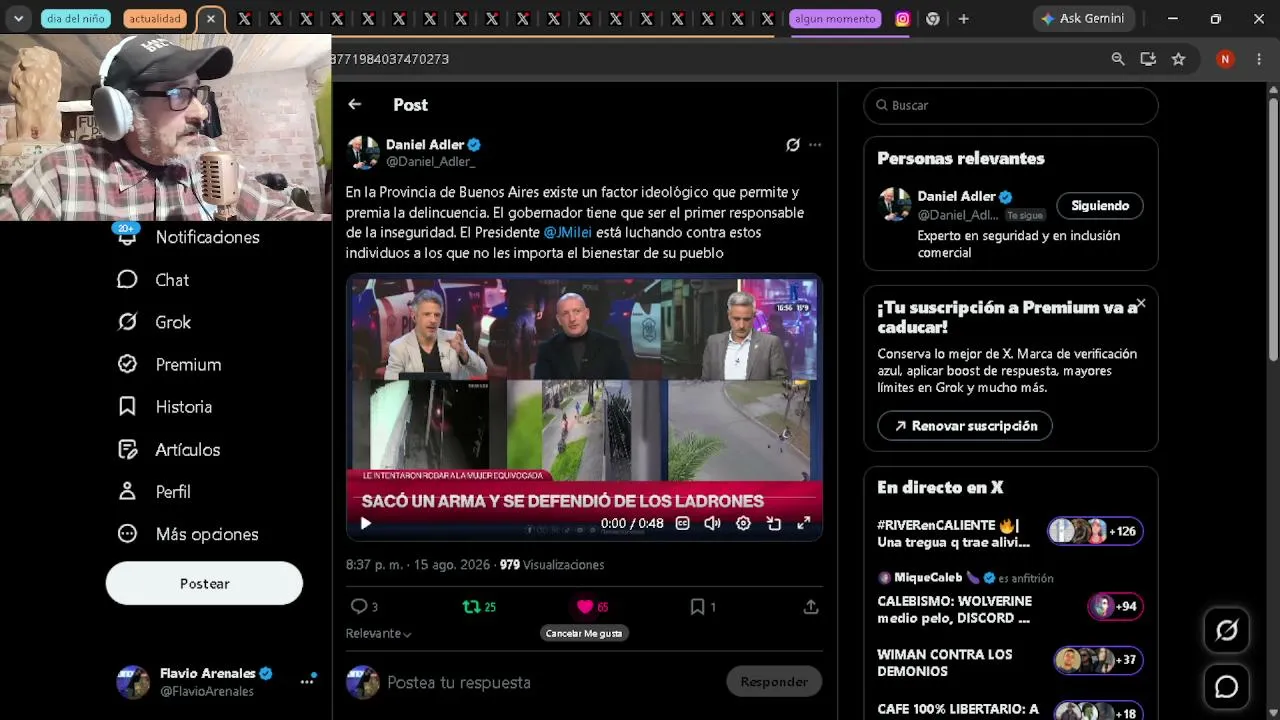Expand Más opciones menu
The width and height of the screenshot is (1280, 720).
click(x=188, y=534)
